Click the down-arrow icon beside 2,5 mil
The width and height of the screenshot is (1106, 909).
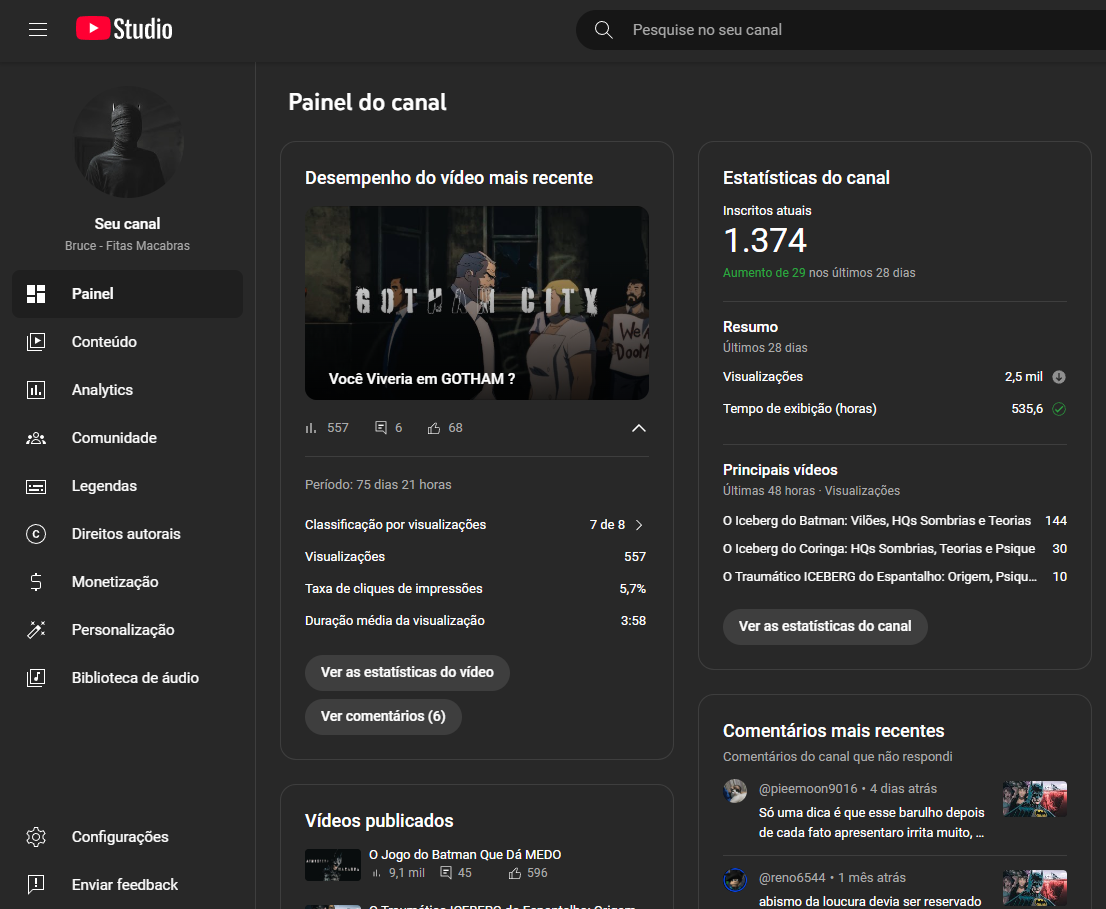click(1059, 377)
